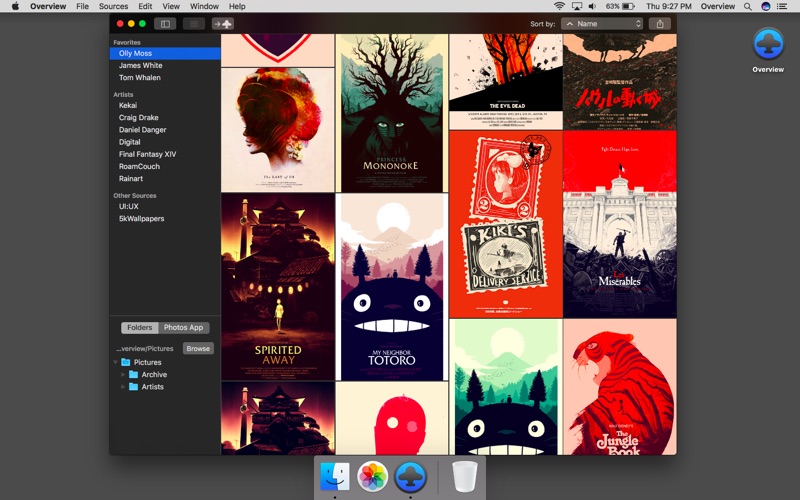This screenshot has width=800, height=500.
Task: Open the Sources menu
Action: coord(113,6)
